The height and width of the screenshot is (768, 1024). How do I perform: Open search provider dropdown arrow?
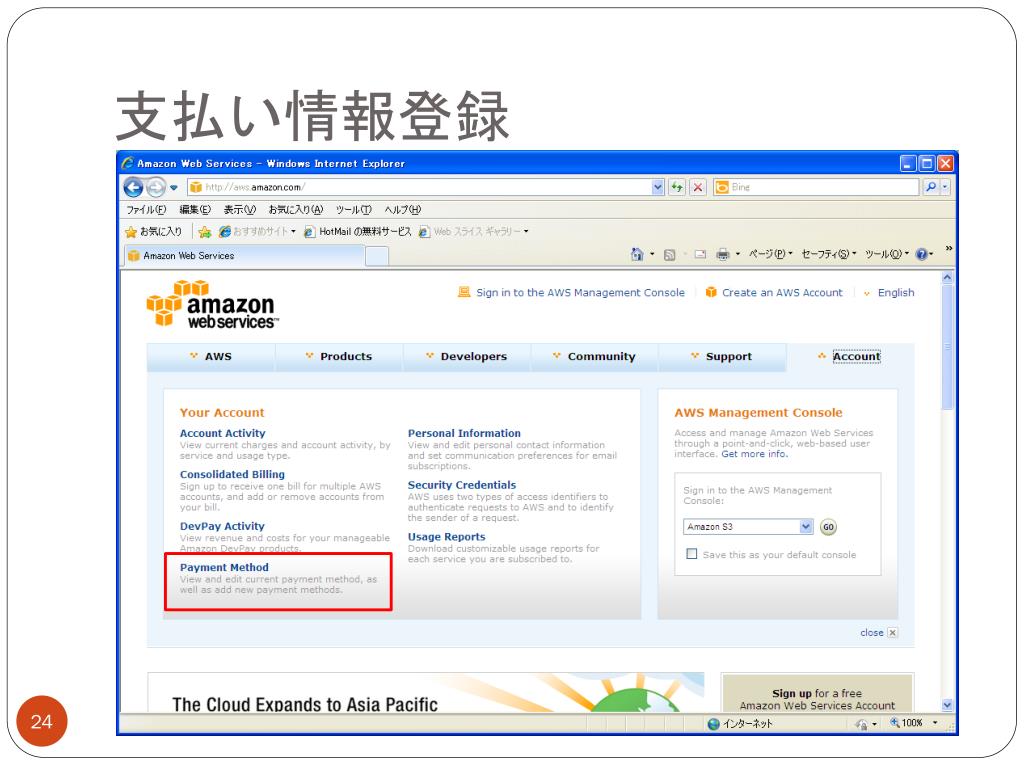coord(945,187)
